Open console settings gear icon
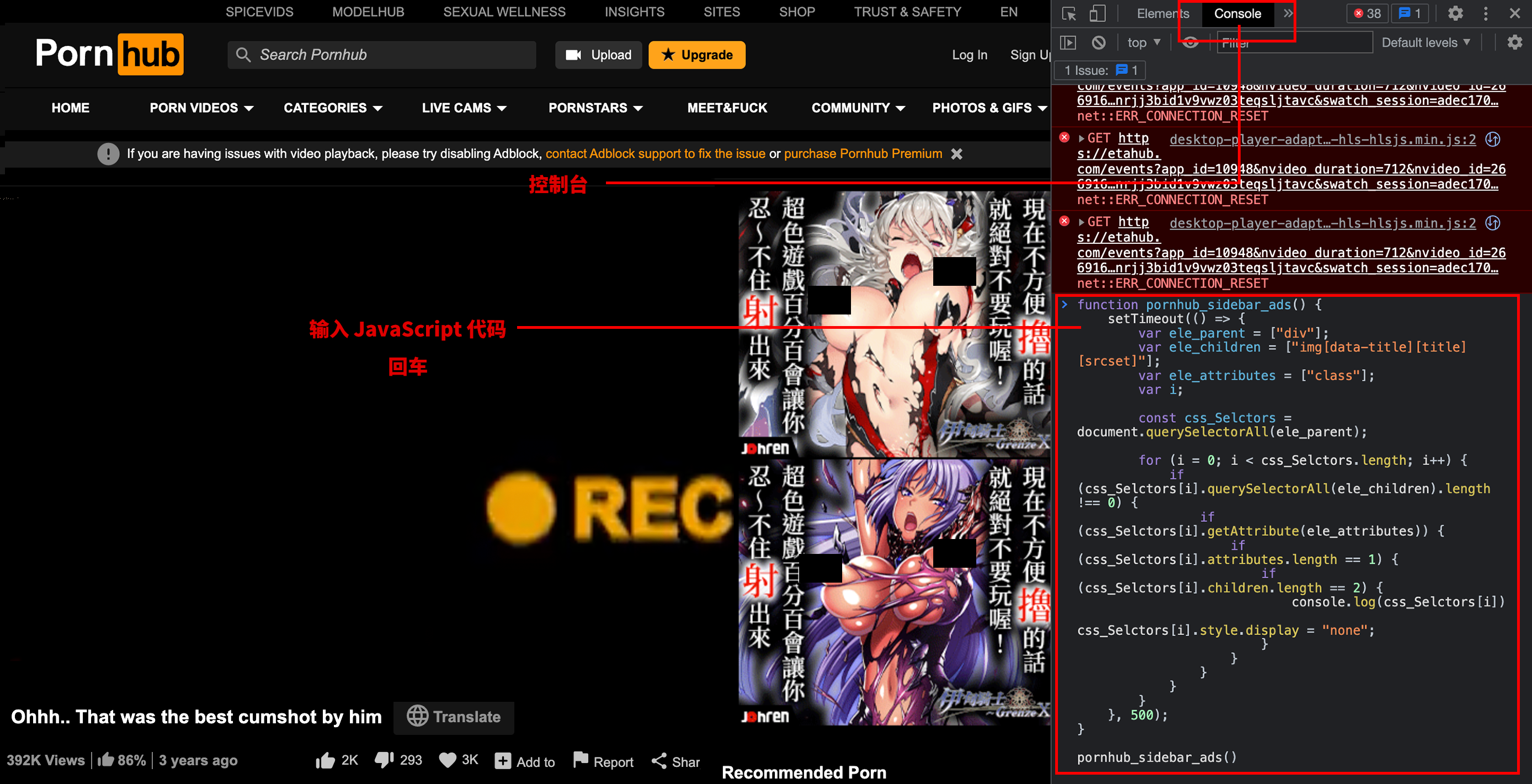 [1515, 43]
